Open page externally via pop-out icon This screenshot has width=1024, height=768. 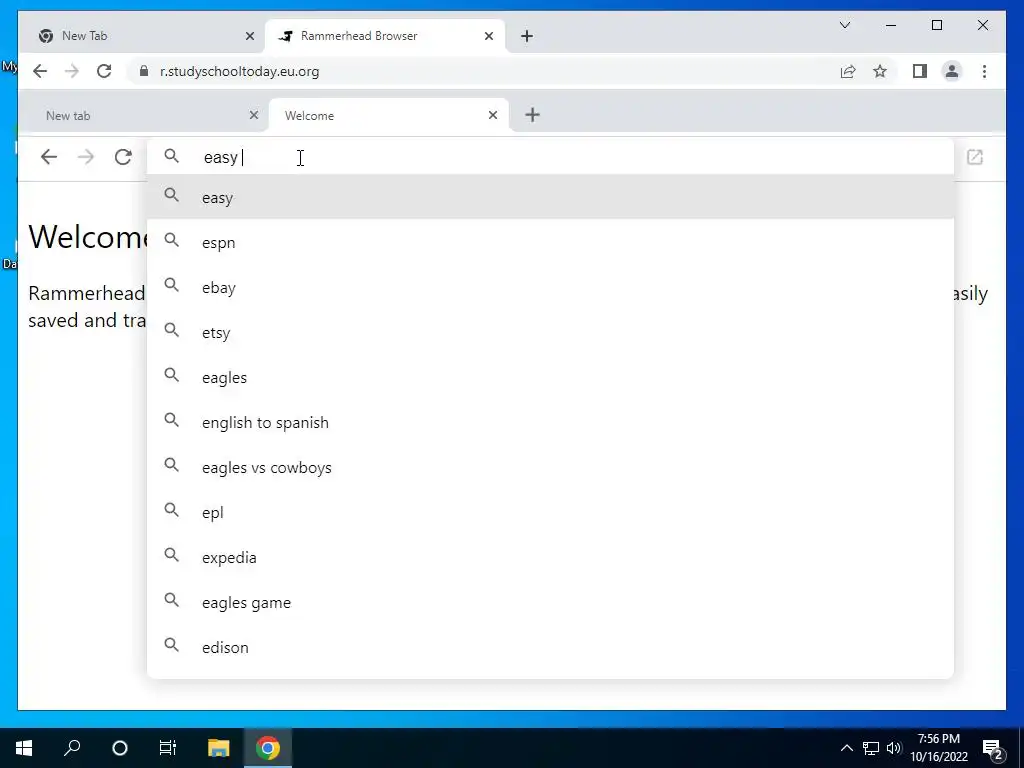click(974, 157)
